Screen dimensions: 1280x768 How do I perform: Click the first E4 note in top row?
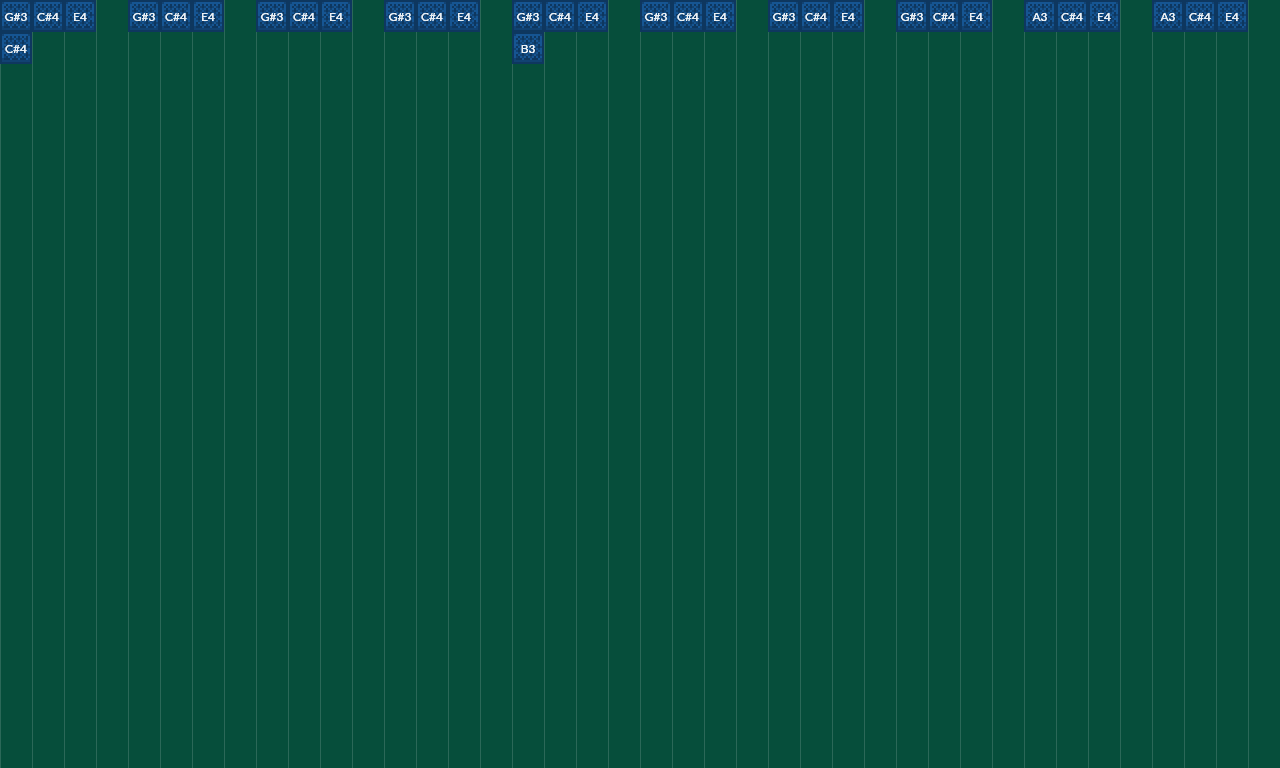[x=80, y=16]
